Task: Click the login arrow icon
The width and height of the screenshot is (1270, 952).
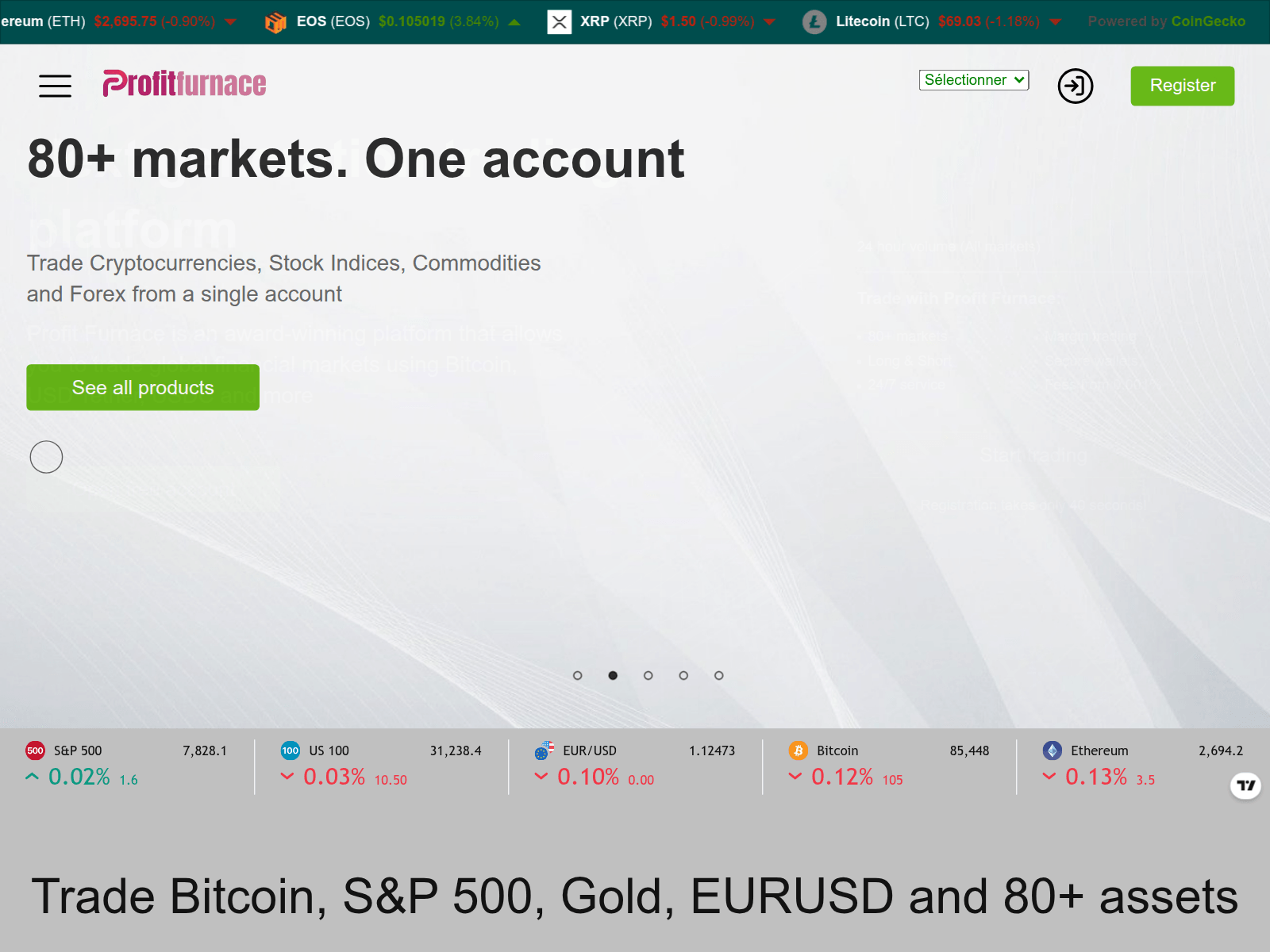Action: [1076, 86]
